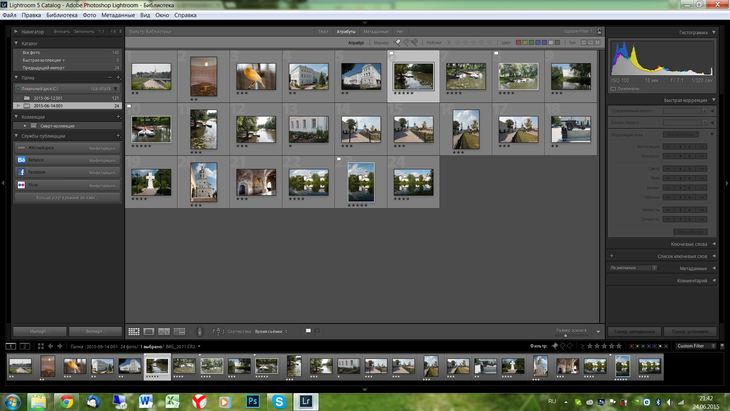This screenshot has width=730, height=411.
Task: Open Skype from the taskbar
Action: click(279, 401)
